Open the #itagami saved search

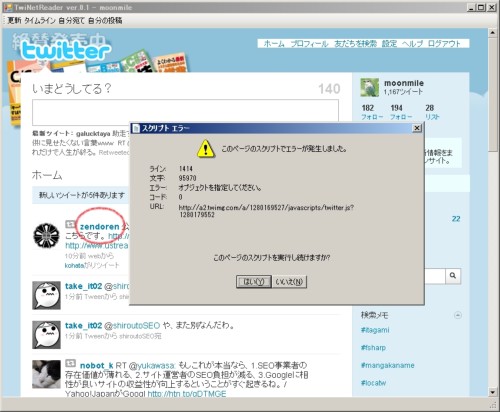375,330
